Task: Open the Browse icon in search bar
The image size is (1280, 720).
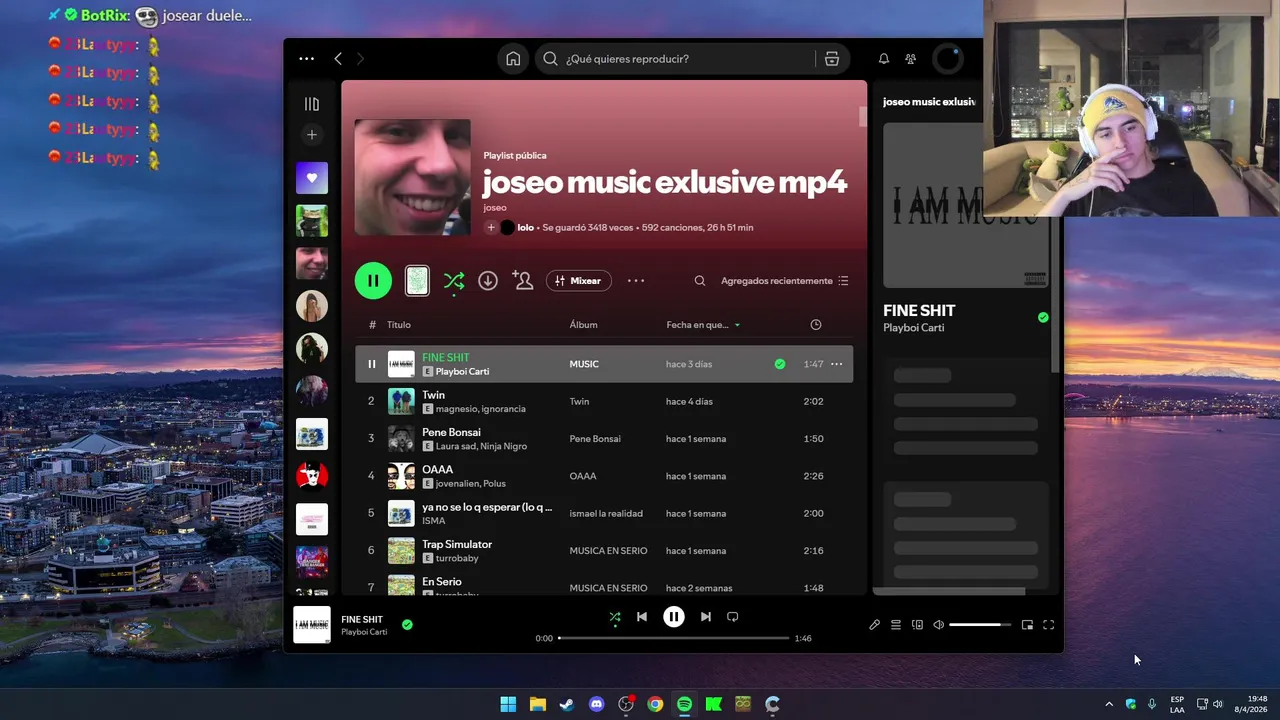Action: point(831,59)
